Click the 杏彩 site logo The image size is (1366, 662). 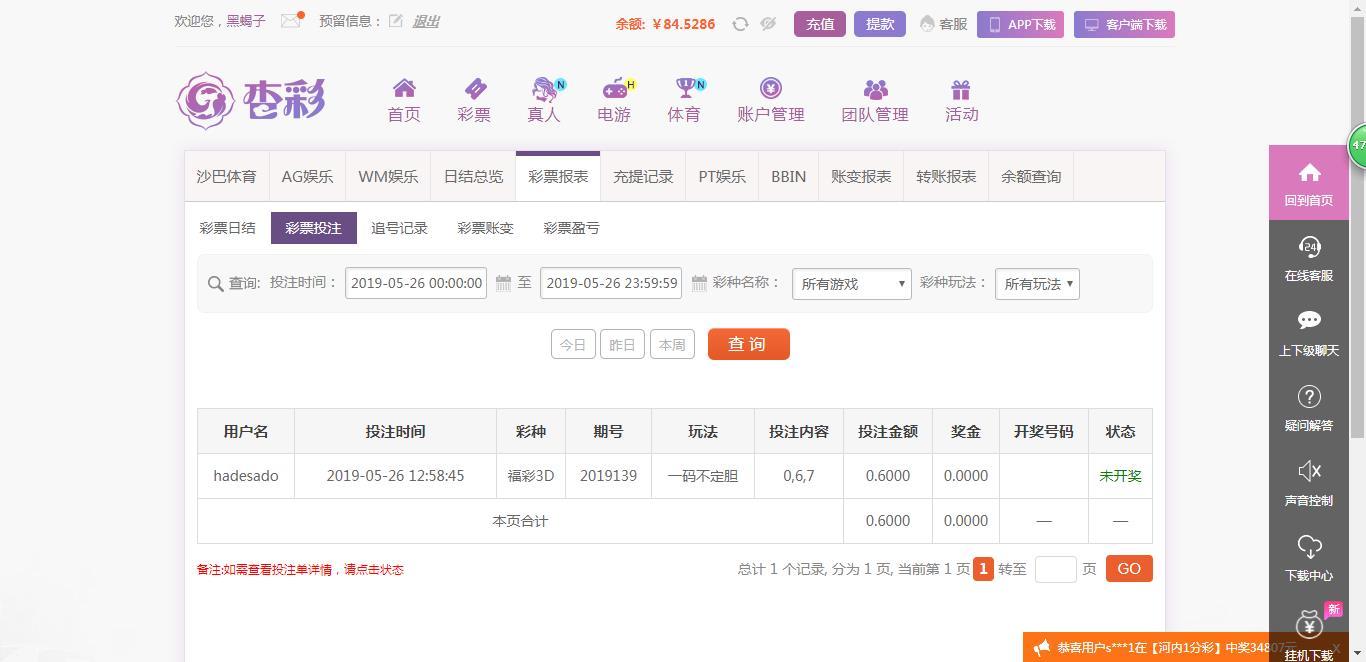pos(251,100)
